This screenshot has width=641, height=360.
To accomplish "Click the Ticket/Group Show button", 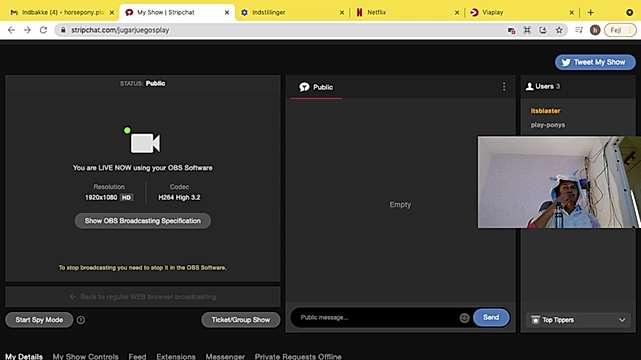I will [x=240, y=320].
